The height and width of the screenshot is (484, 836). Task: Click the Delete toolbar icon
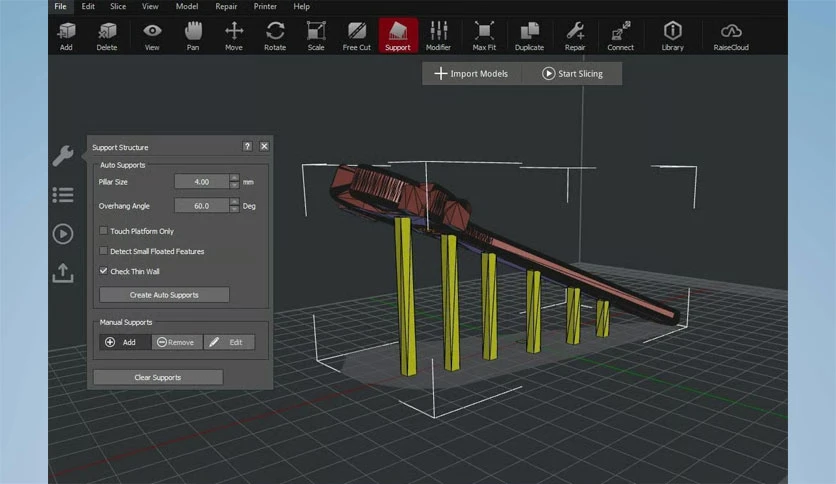pos(107,36)
